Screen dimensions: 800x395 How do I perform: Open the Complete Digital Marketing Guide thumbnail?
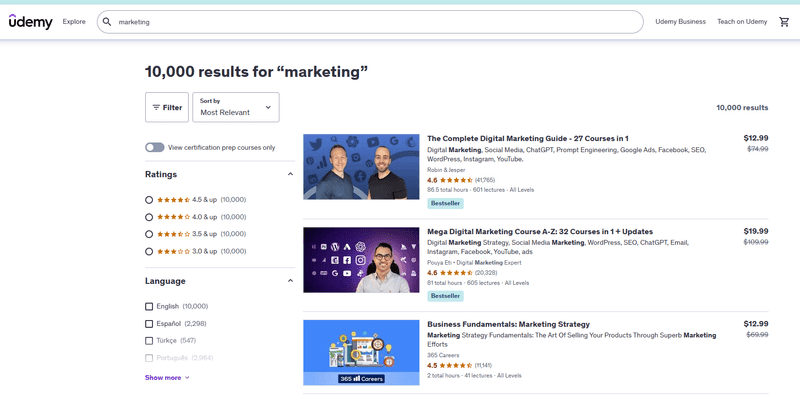[x=361, y=166]
